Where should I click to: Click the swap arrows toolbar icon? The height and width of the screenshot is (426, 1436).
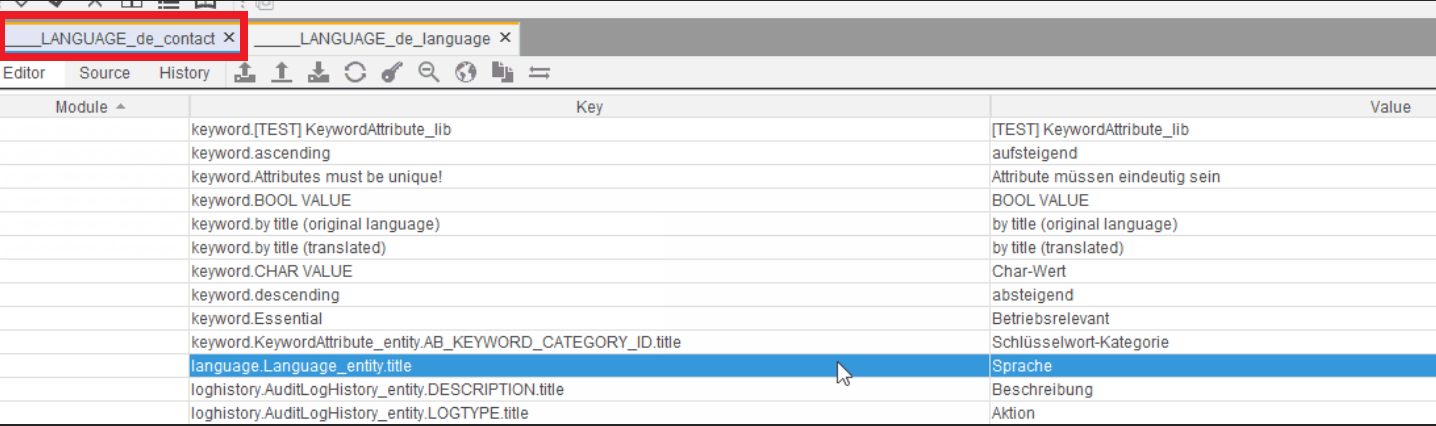[539, 73]
